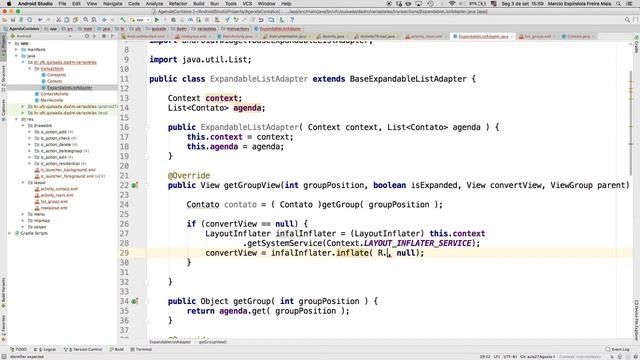Image resolution: width=640 pixels, height=360 pixels.
Task: Select ContactActivity class in project tree
Action: click(54, 94)
